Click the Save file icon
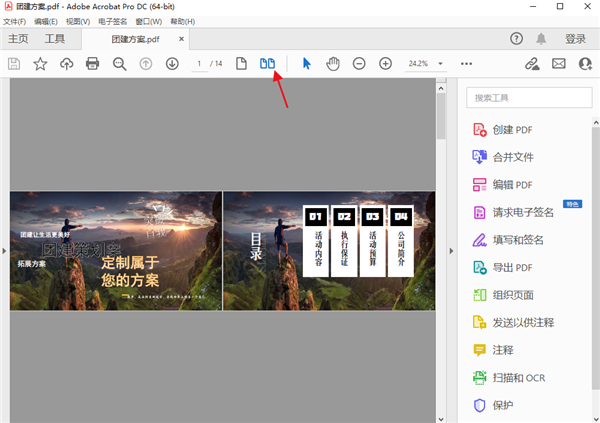 (14, 64)
